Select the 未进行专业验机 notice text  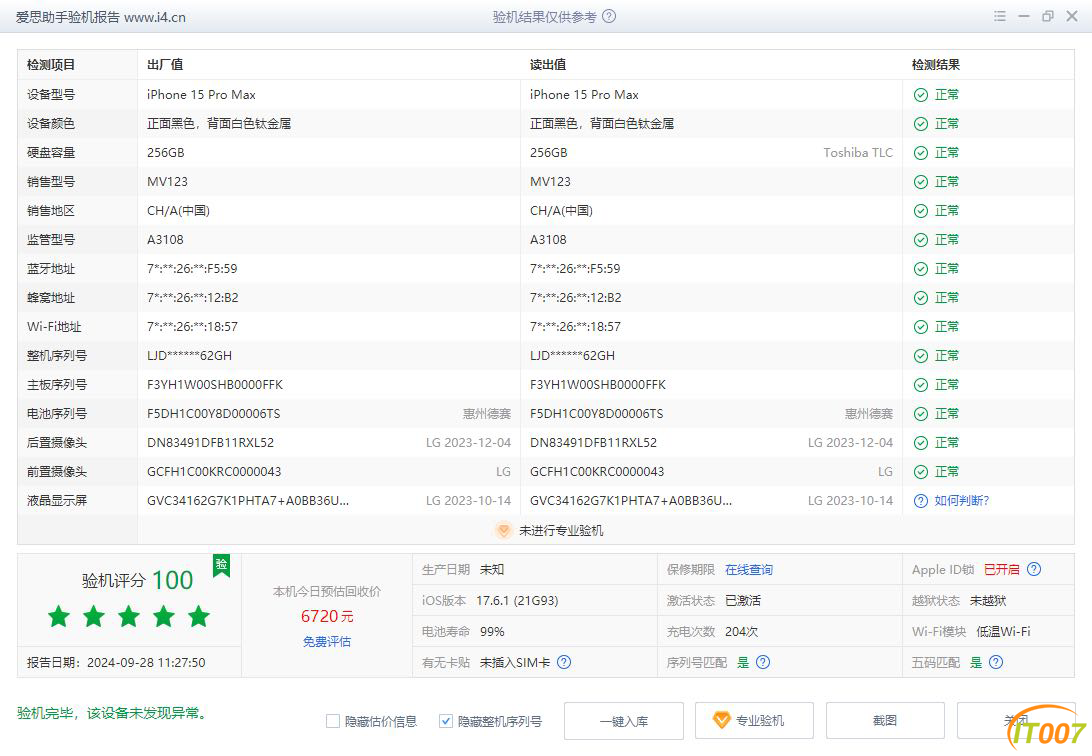click(561, 530)
